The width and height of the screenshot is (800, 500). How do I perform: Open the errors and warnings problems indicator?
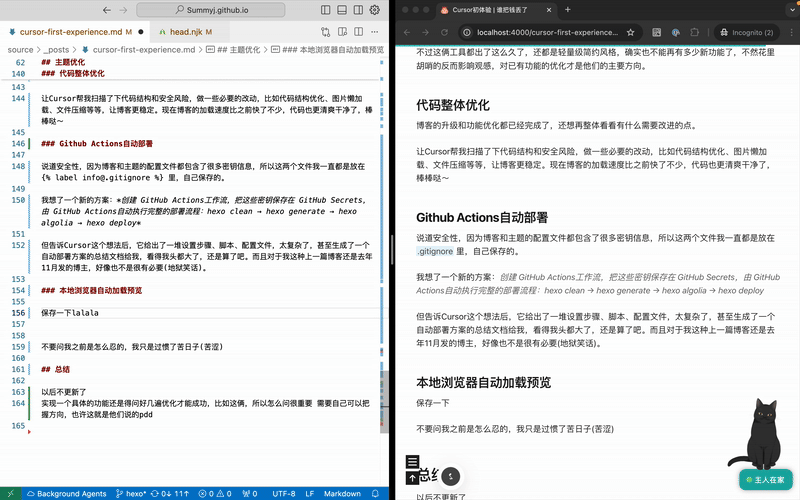(x=215, y=493)
